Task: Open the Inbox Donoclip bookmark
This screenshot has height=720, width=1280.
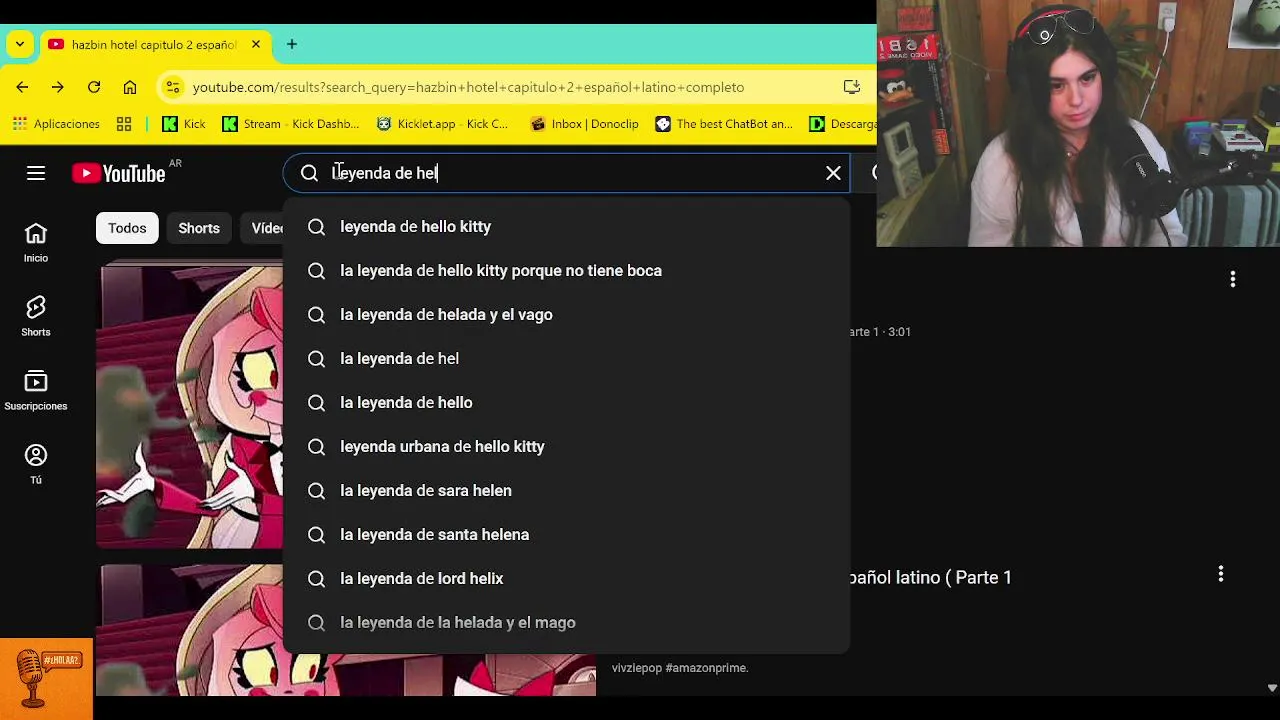Action: 585,124
